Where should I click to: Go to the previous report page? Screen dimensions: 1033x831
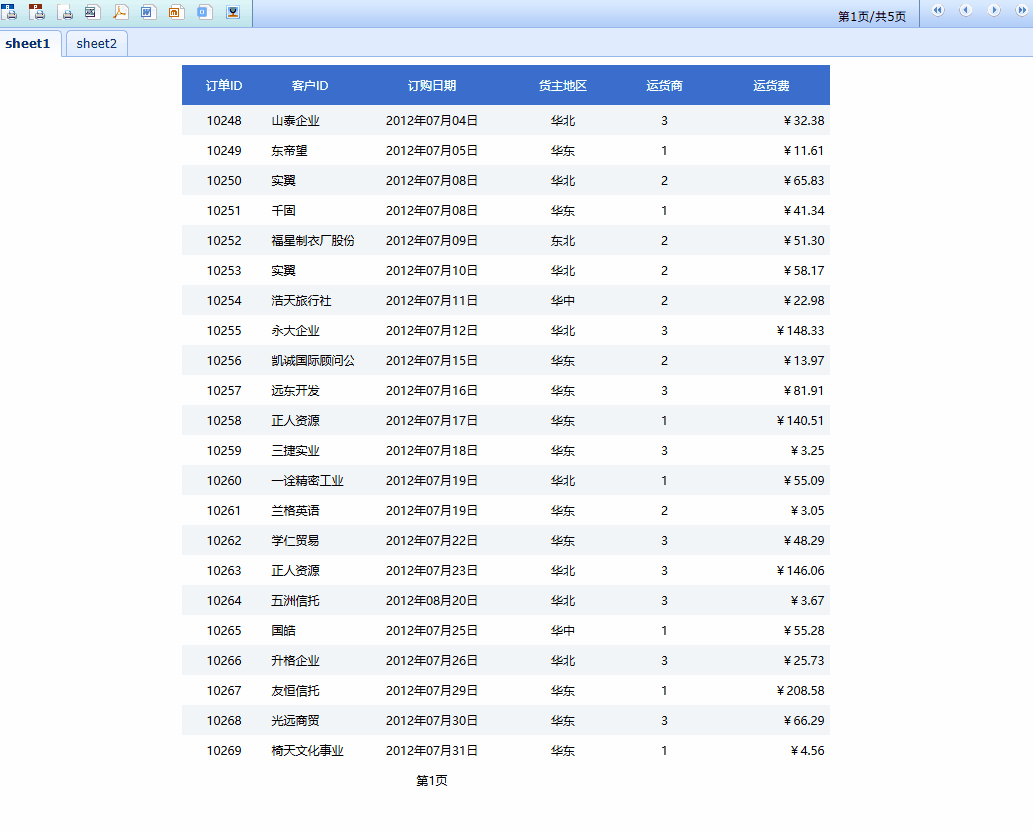[x=966, y=10]
